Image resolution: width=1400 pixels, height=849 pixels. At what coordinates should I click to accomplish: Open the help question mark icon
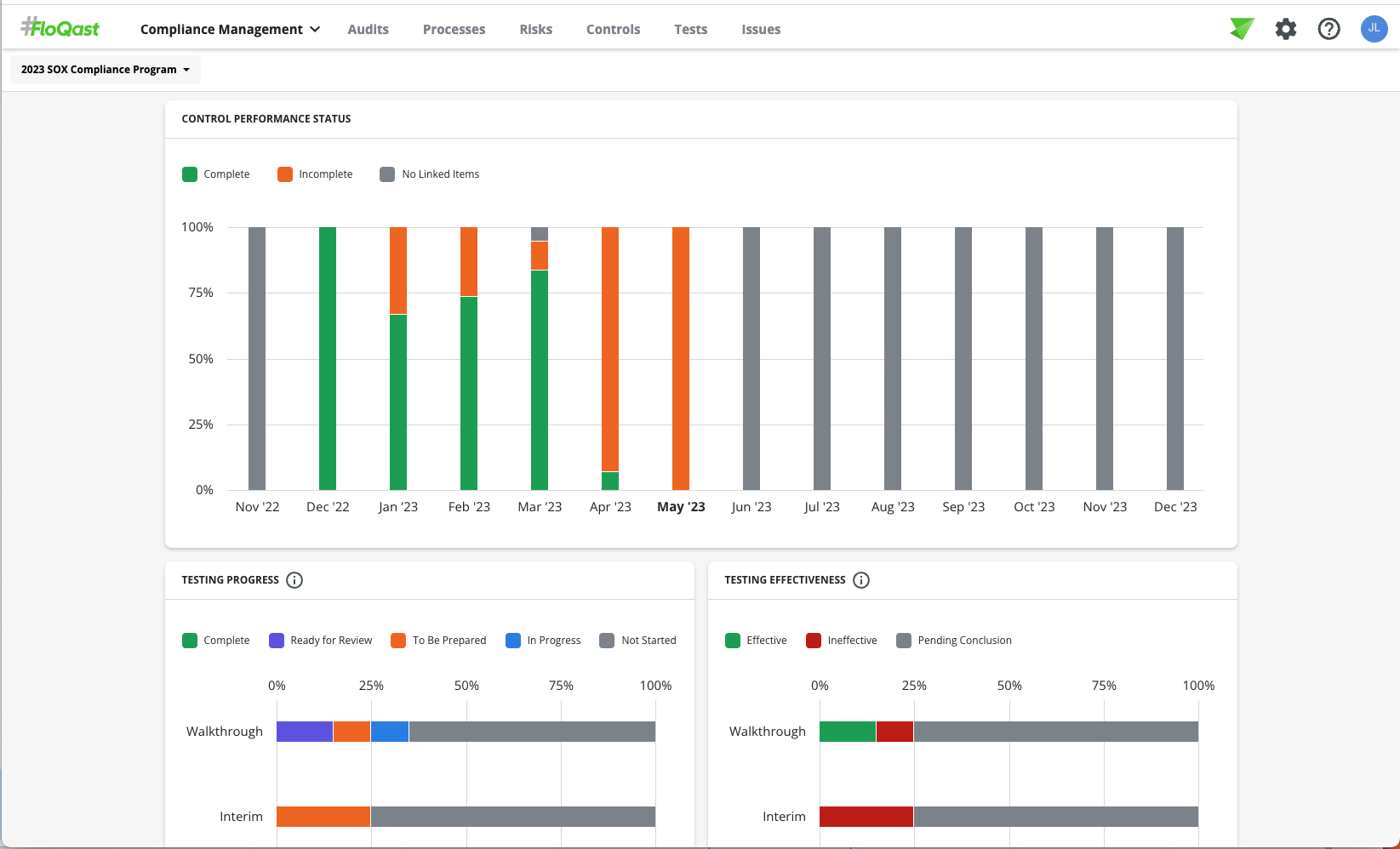coord(1329,28)
